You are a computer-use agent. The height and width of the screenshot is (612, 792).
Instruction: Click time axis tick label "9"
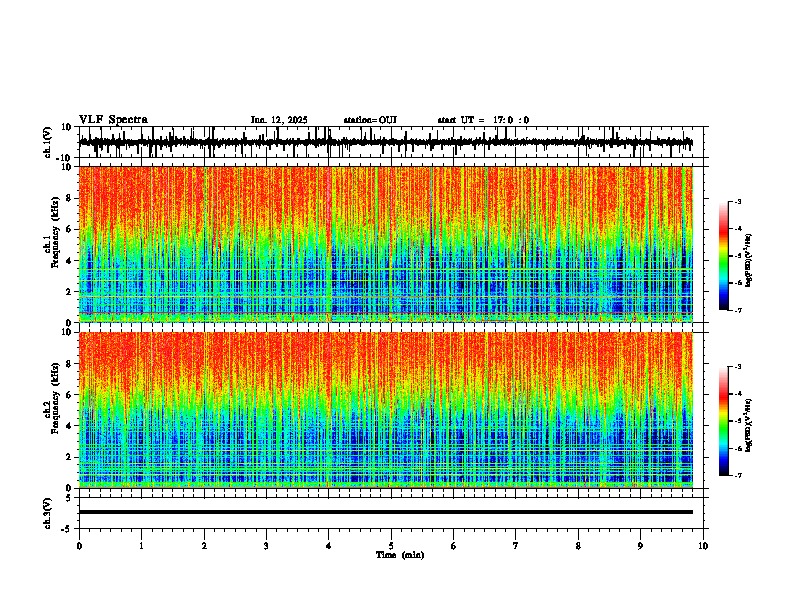point(640,546)
